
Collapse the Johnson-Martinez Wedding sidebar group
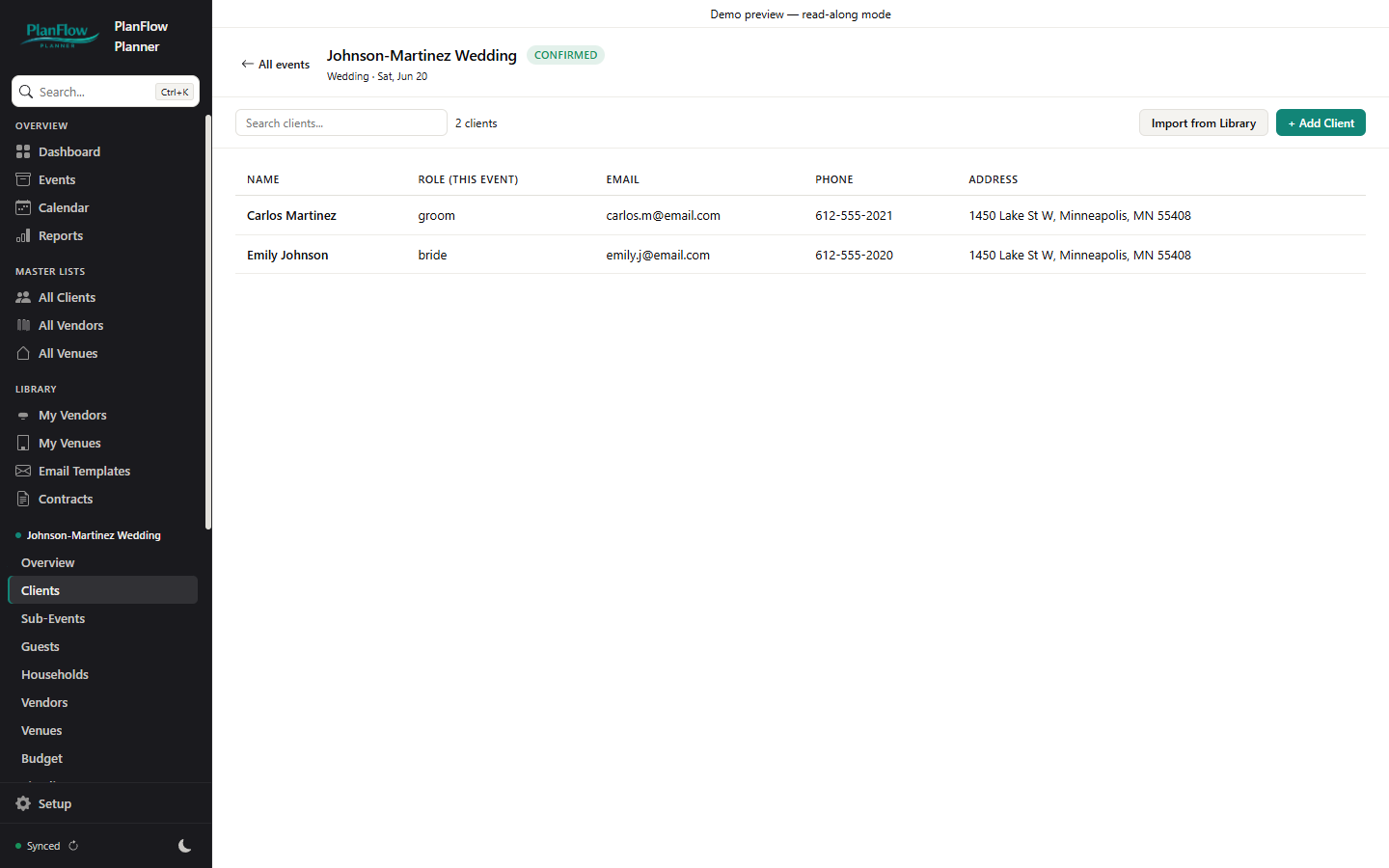click(x=94, y=535)
